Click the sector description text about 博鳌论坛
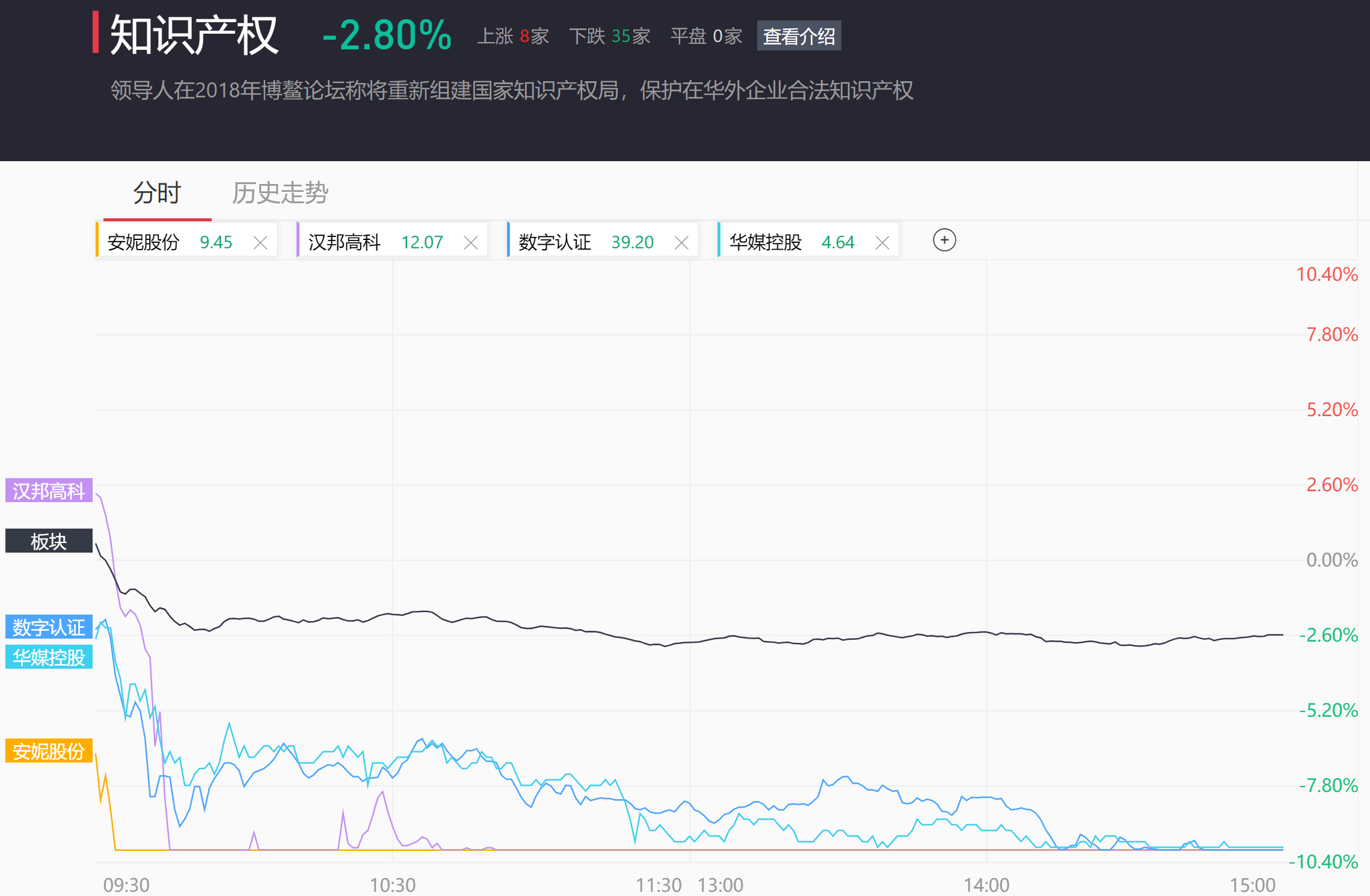 (x=512, y=90)
